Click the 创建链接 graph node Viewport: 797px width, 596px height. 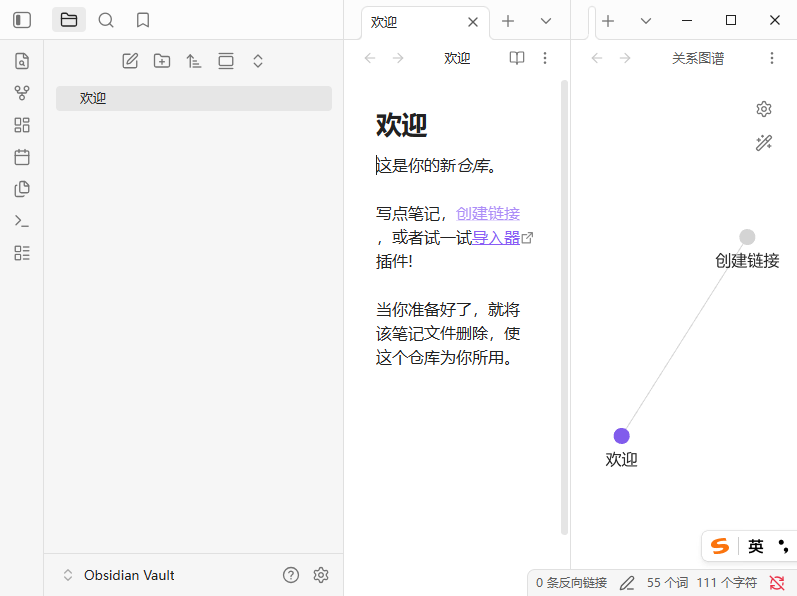[747, 237]
